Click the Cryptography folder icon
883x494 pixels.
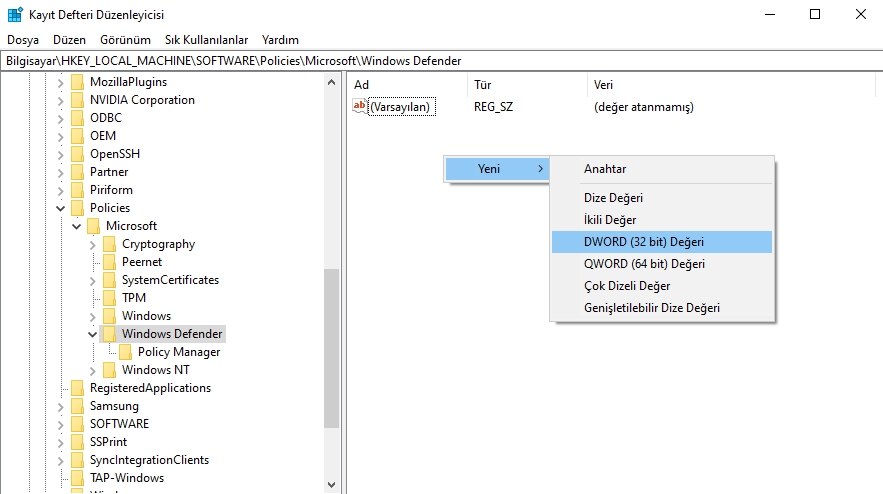(109, 244)
